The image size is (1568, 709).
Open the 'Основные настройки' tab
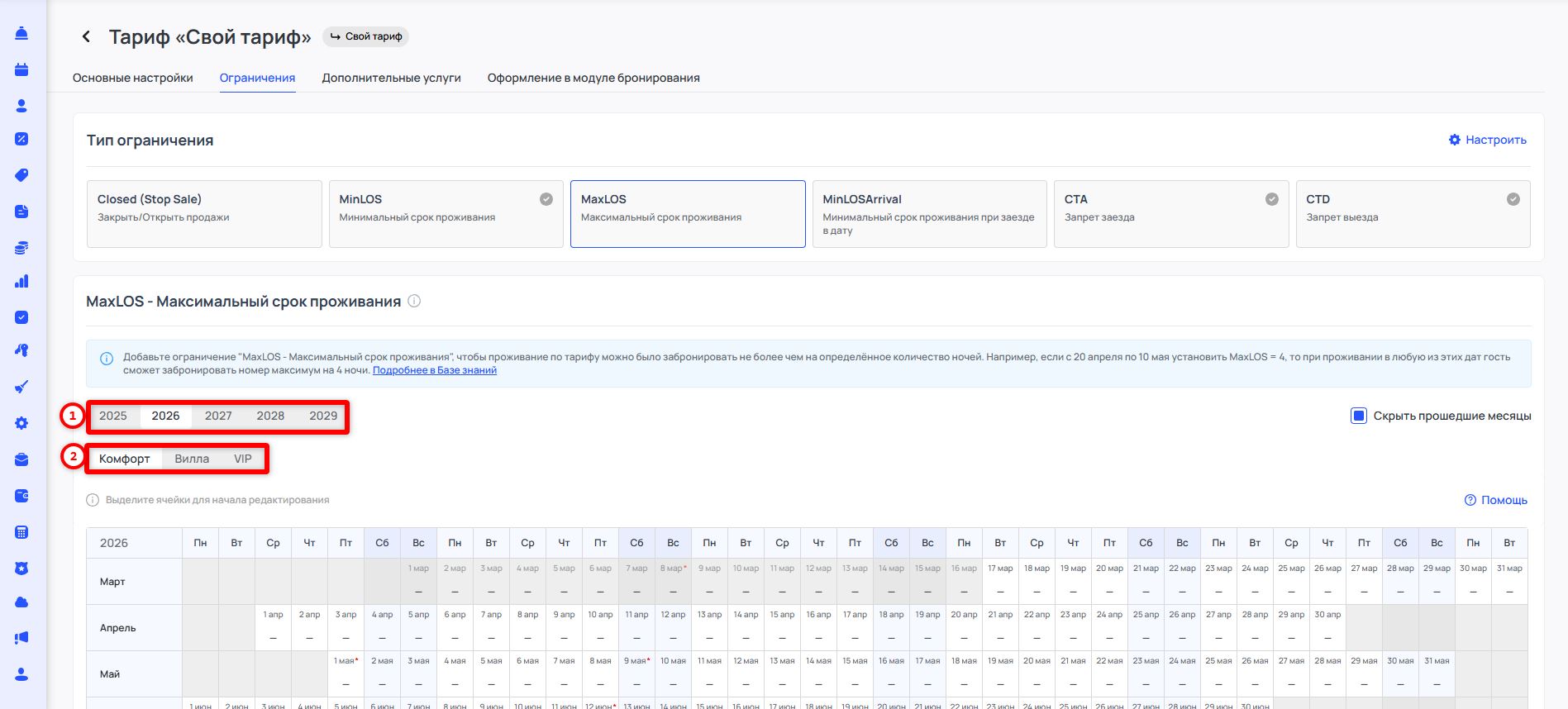click(x=133, y=78)
